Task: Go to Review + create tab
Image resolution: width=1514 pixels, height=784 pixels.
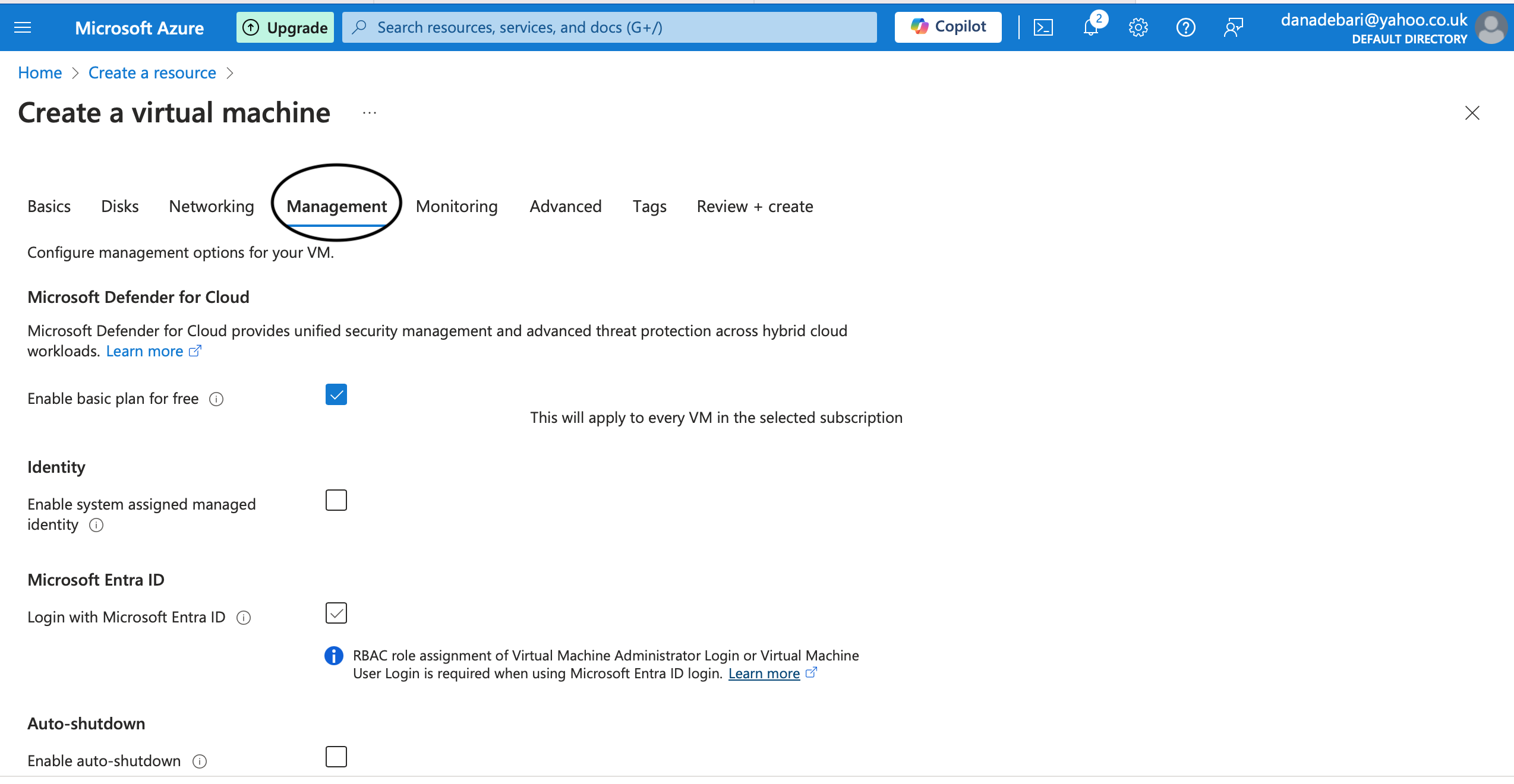Action: pyautogui.click(x=755, y=207)
